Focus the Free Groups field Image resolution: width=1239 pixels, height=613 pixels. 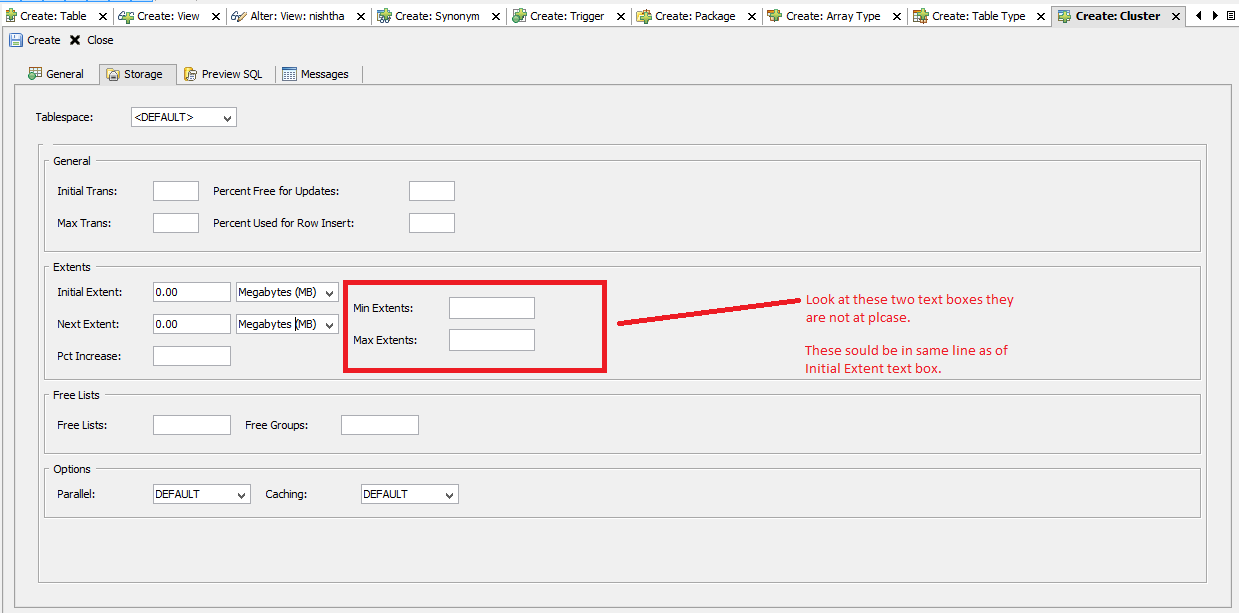coord(380,425)
